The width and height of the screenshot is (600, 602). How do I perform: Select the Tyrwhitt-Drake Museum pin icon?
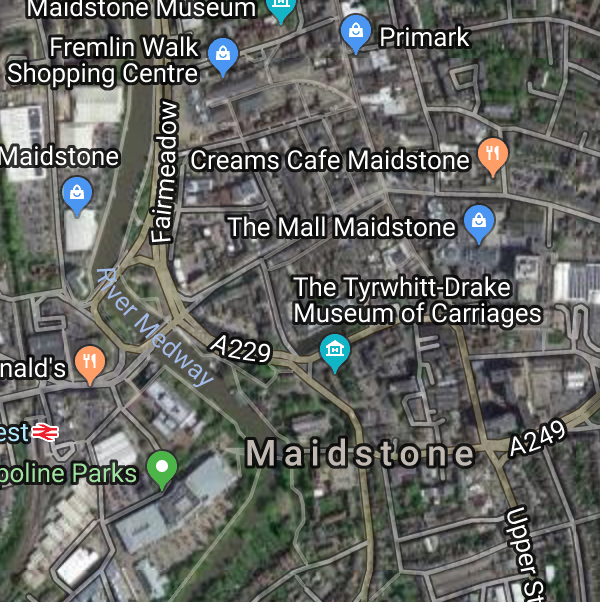click(x=335, y=353)
